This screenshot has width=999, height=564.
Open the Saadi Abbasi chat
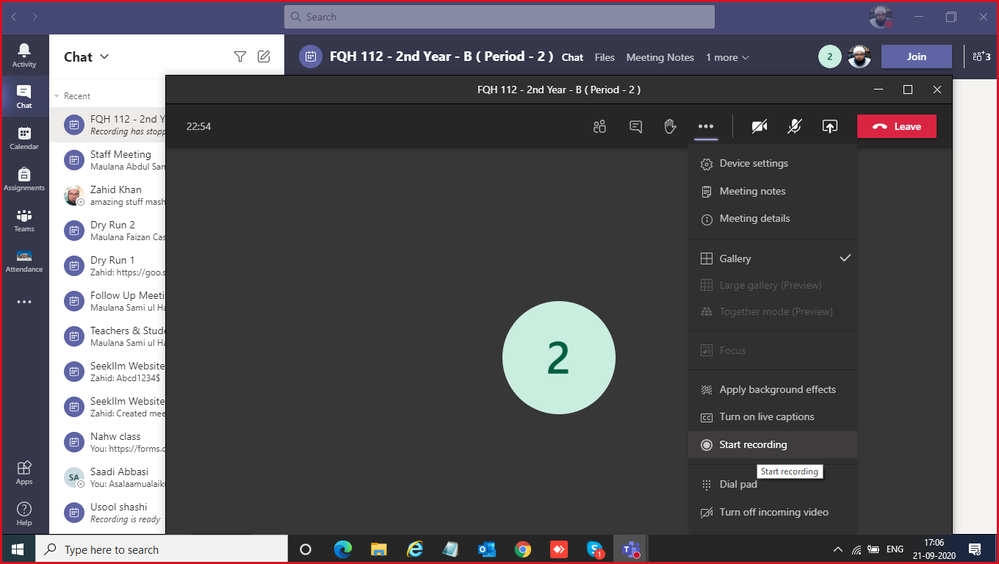pos(107,477)
